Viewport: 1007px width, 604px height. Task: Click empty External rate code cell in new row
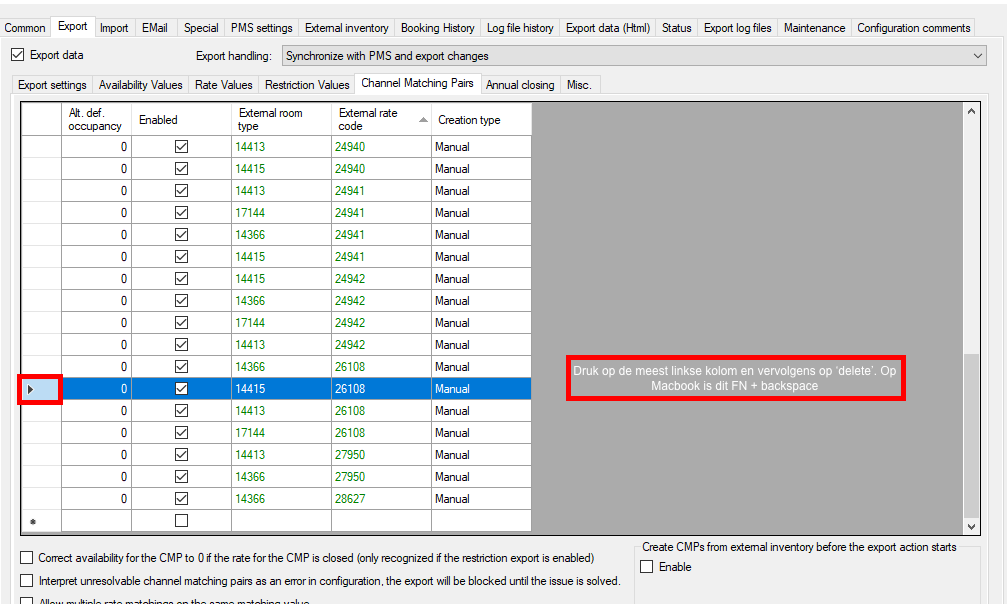pyautogui.click(x=381, y=521)
